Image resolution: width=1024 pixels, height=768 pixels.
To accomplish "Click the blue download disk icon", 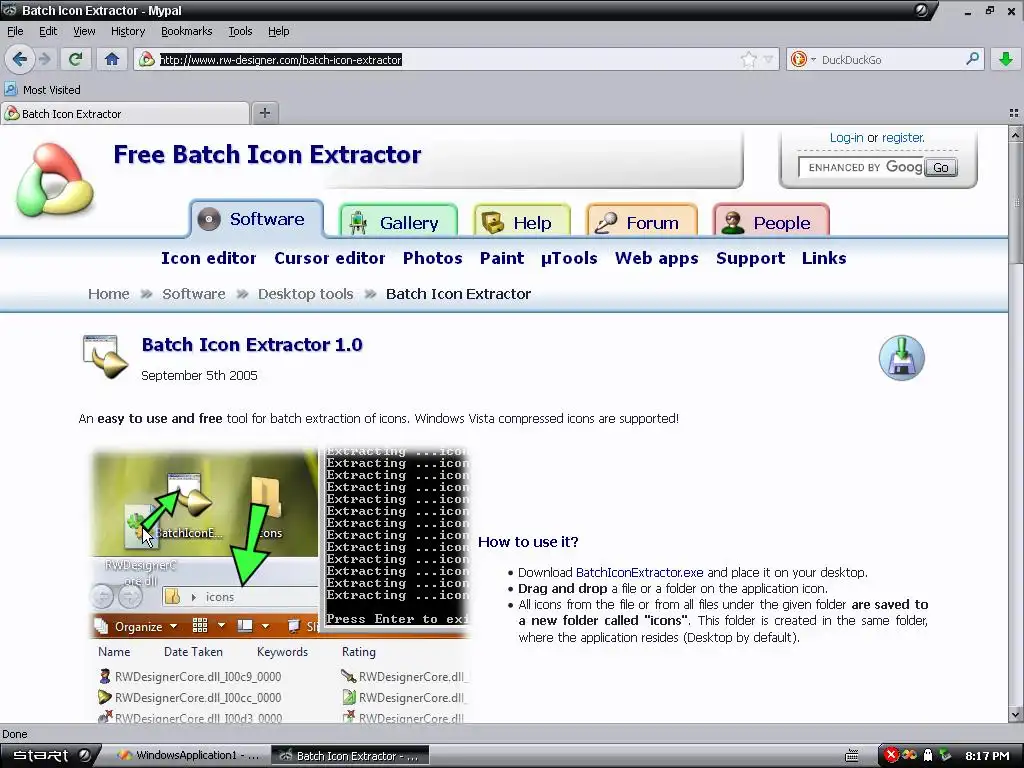I will (901, 357).
